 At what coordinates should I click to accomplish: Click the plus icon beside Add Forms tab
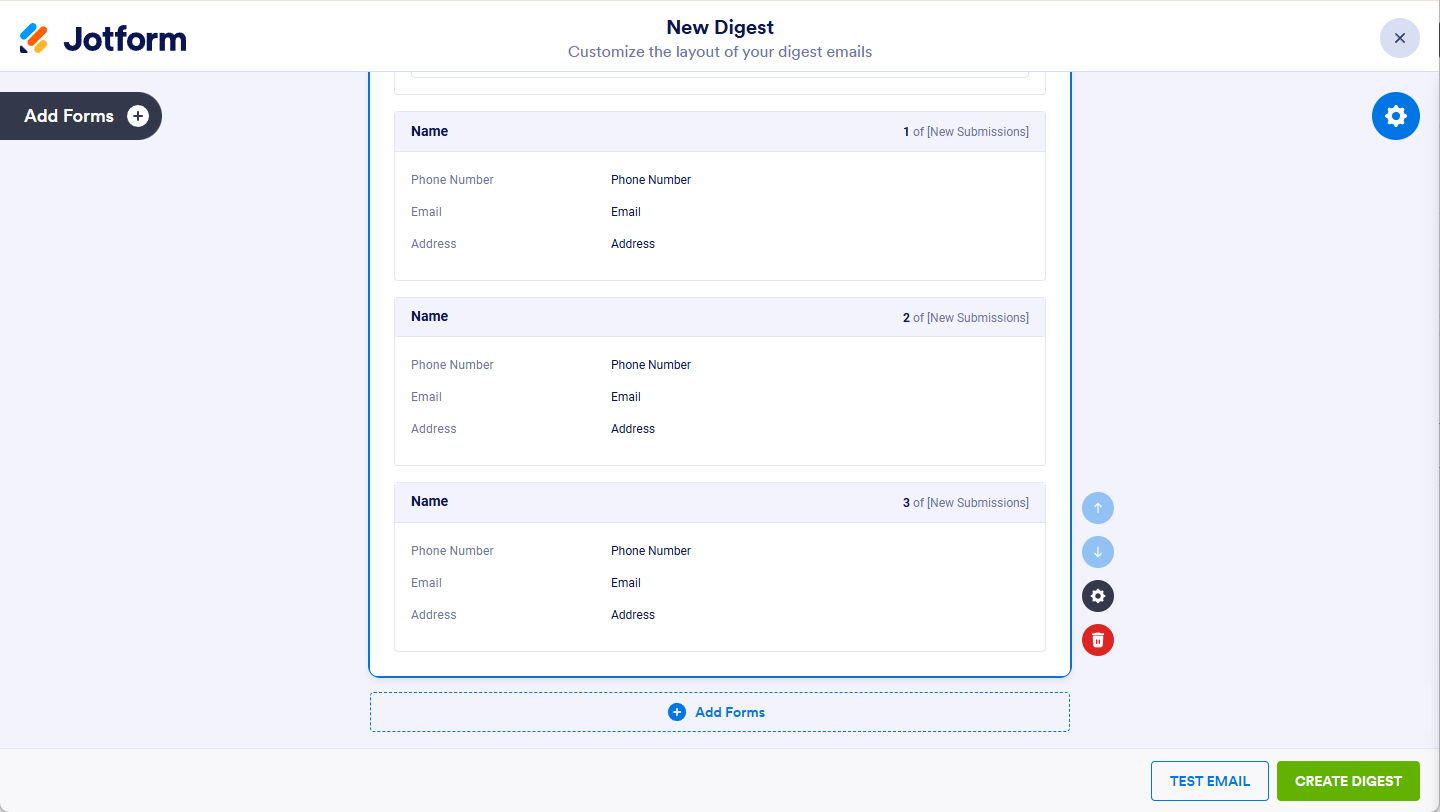tap(138, 116)
